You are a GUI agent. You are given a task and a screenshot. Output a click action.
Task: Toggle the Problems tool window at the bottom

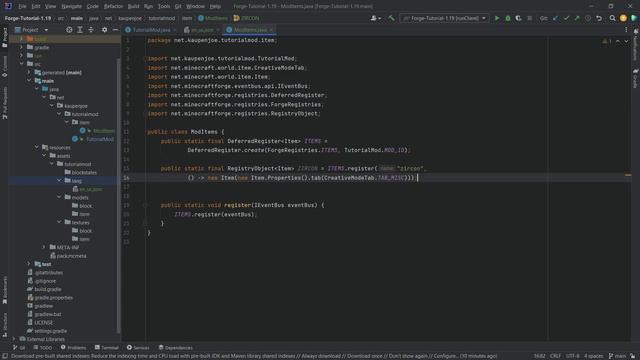pos(73,348)
